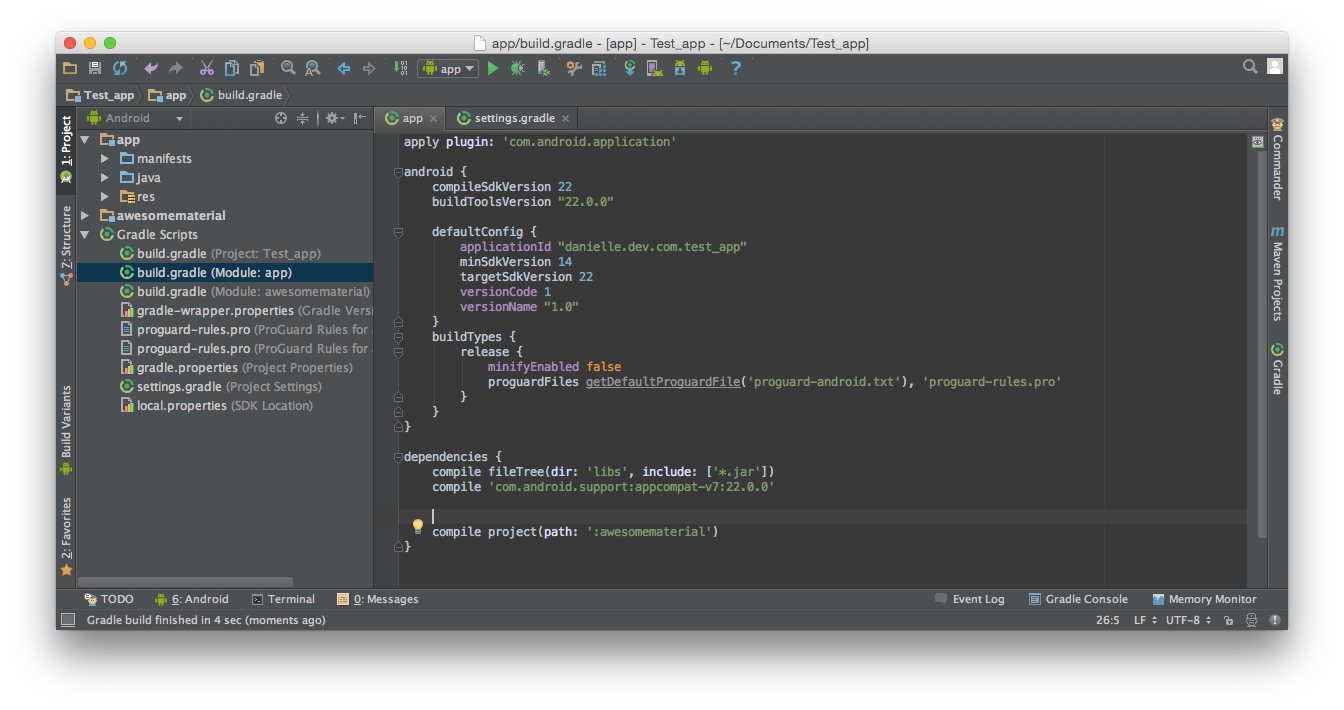
Task: Open the Terminal tool window tab
Action: 283,599
